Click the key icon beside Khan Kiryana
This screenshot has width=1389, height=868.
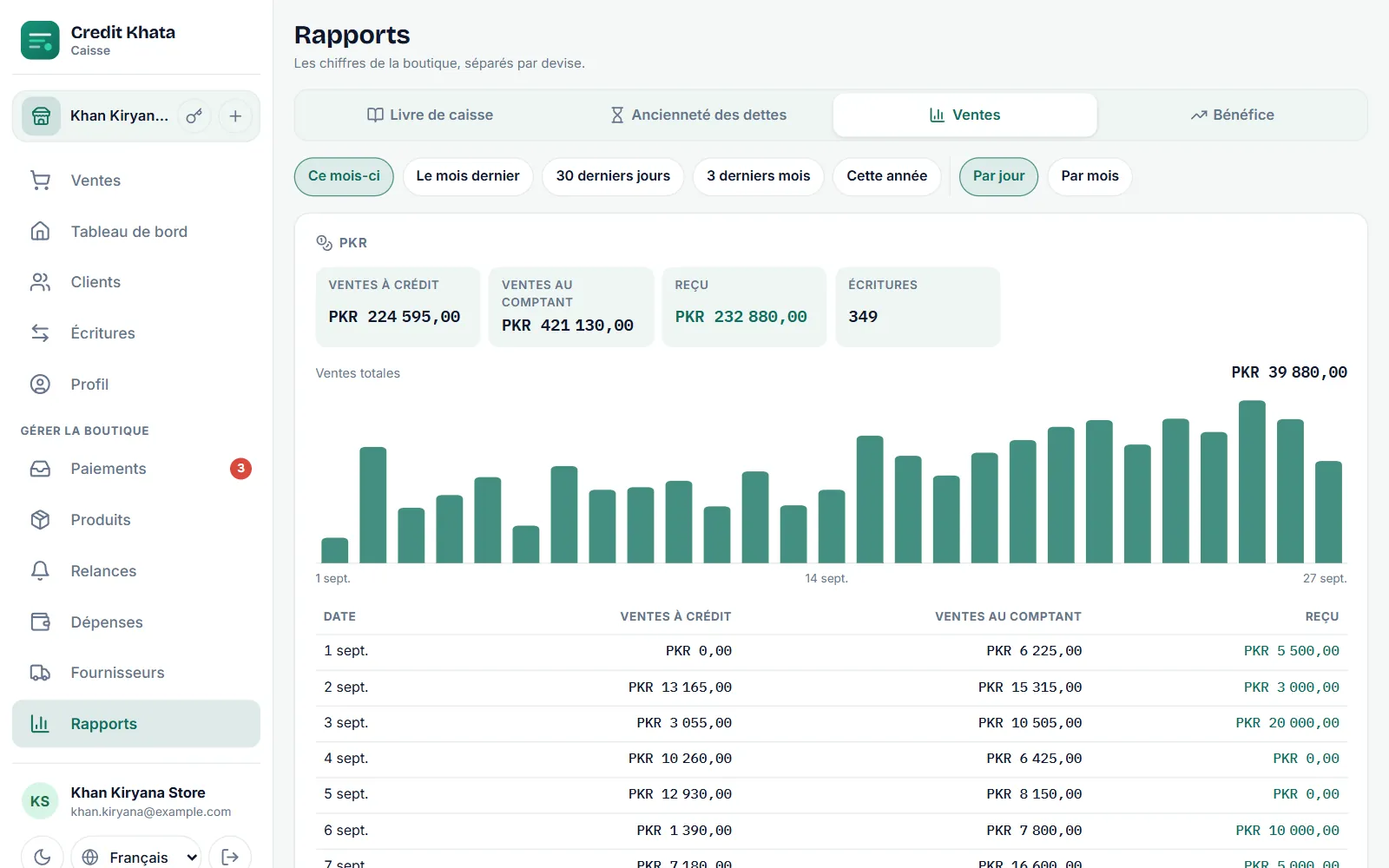click(x=194, y=116)
